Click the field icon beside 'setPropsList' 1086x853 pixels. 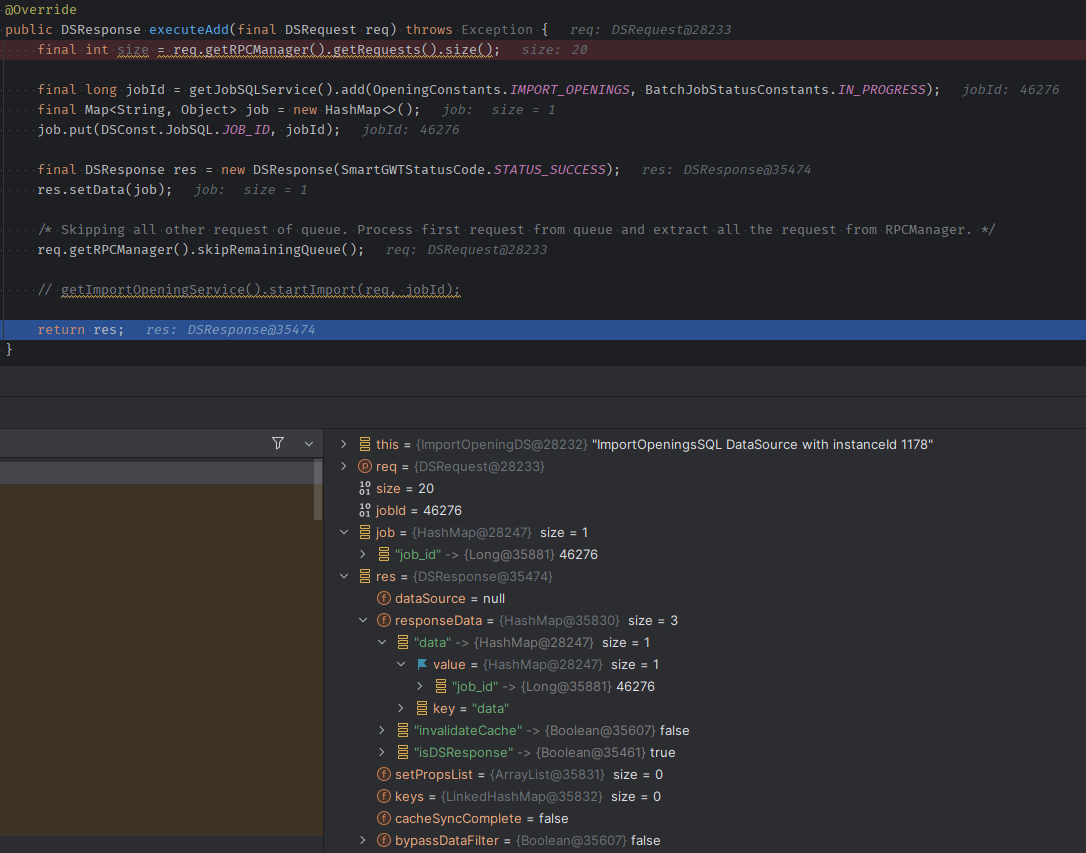point(383,775)
